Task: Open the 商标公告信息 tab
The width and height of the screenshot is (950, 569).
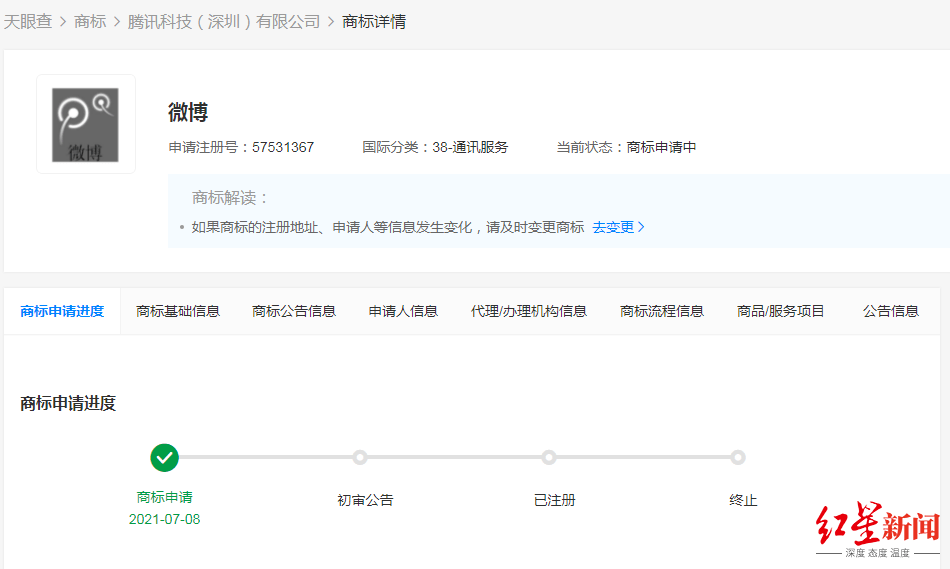Action: (x=294, y=311)
